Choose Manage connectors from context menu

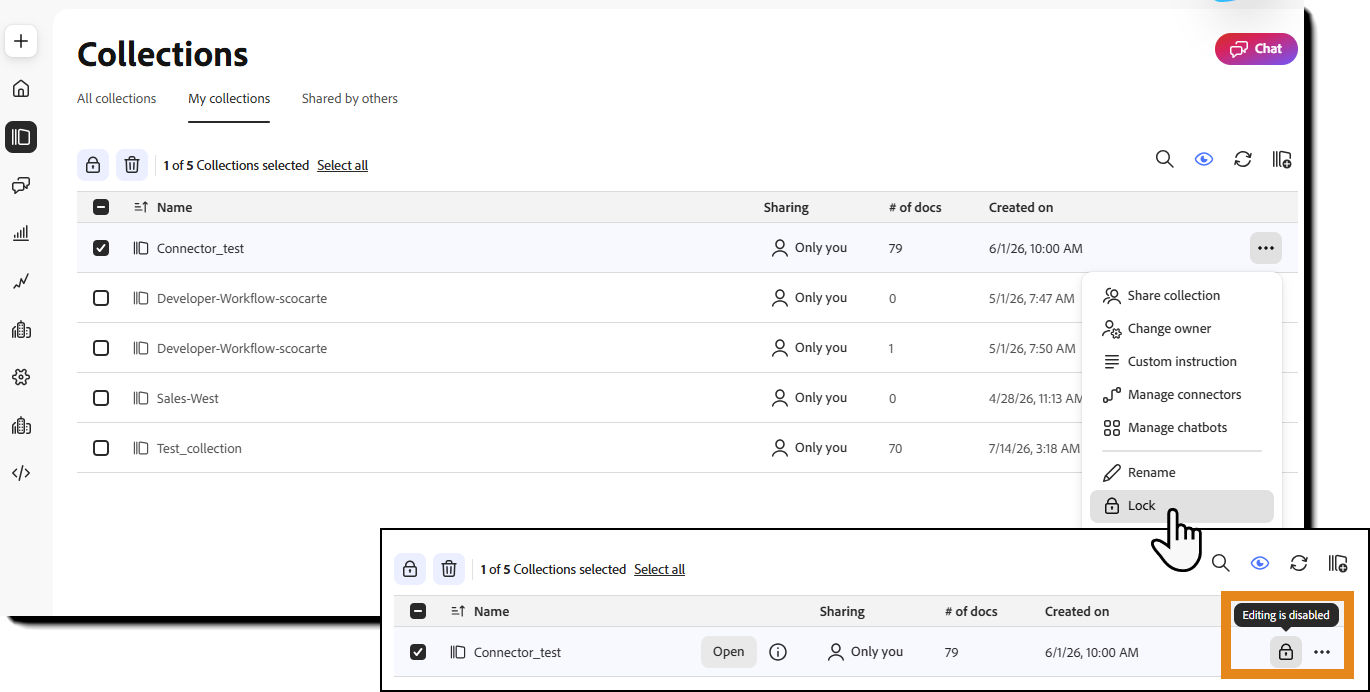coord(1181,395)
